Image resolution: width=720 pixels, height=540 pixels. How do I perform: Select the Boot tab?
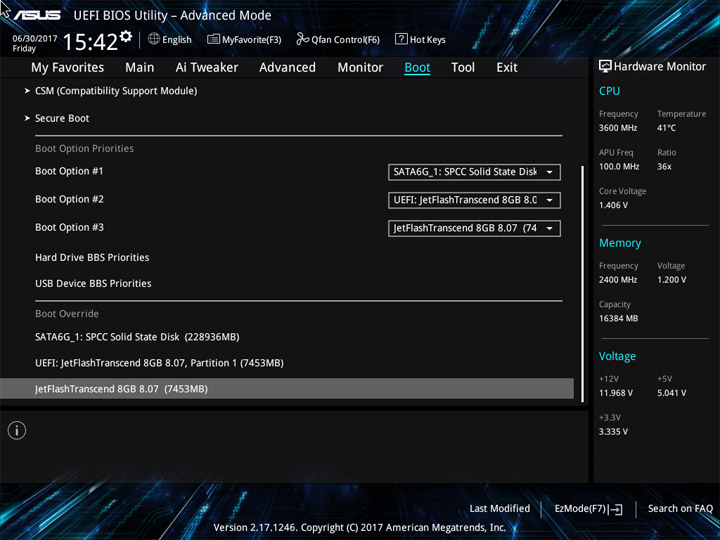[x=417, y=68]
